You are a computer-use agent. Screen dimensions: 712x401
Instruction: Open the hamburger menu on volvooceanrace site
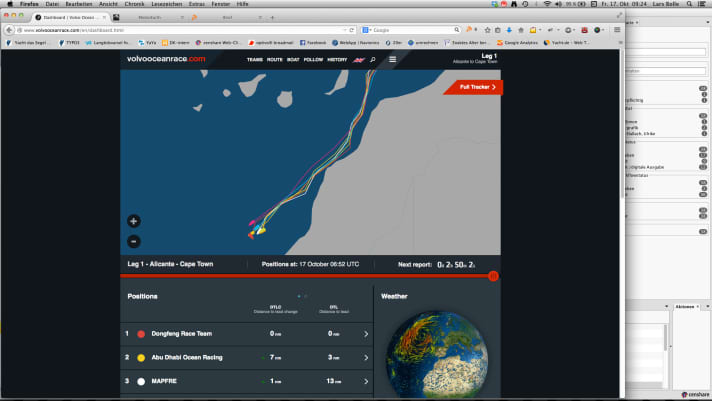pos(392,59)
